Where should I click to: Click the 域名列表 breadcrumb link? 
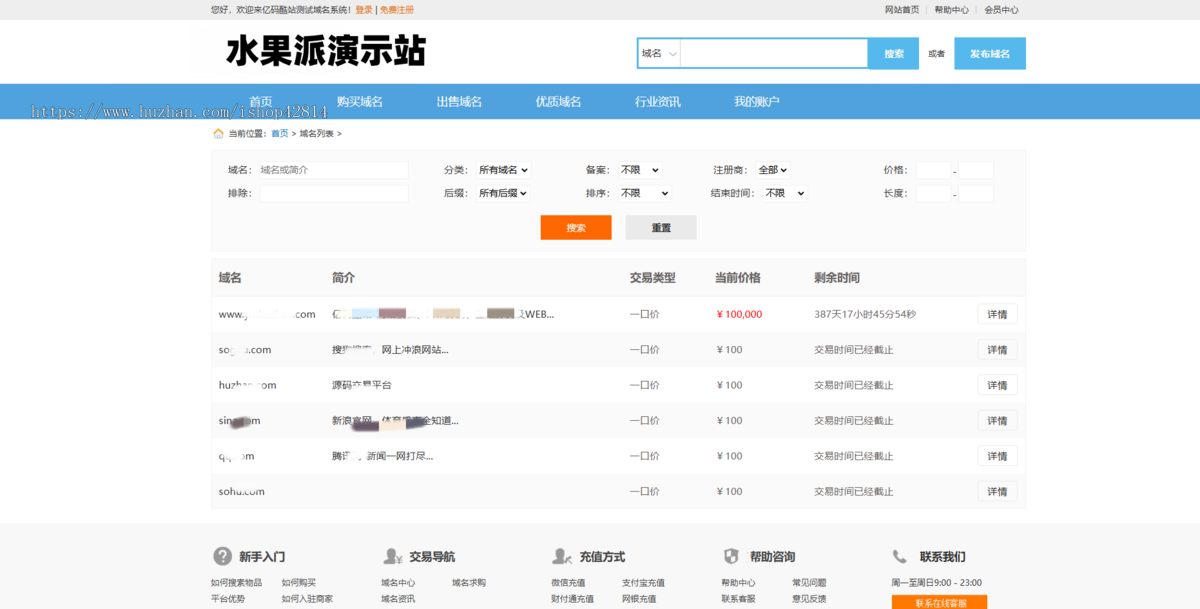(316, 133)
